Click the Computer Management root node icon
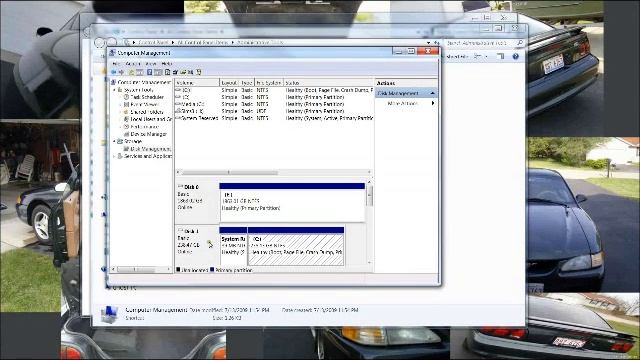Viewport: 640px width, 360px height. point(113,82)
